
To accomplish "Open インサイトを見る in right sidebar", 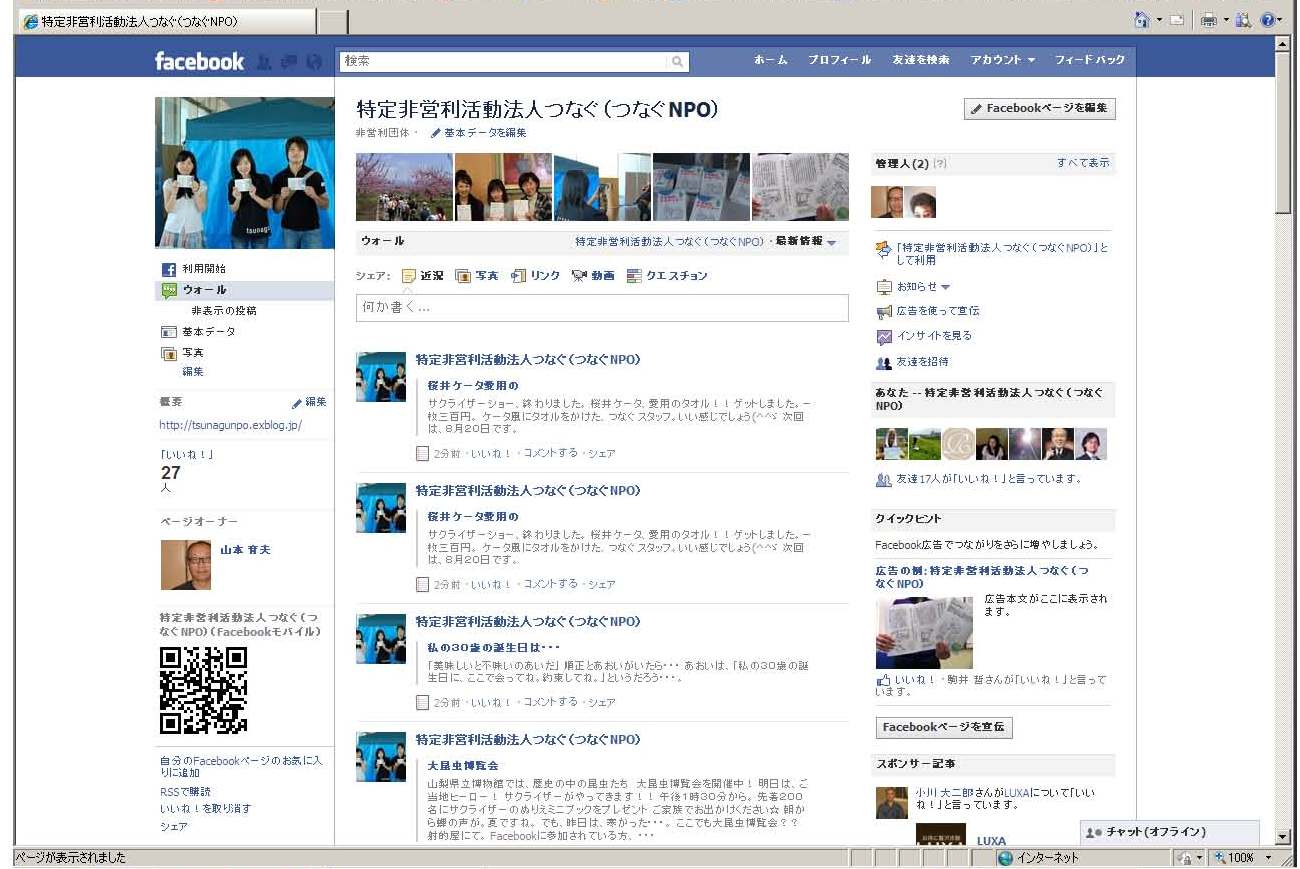I will point(934,336).
